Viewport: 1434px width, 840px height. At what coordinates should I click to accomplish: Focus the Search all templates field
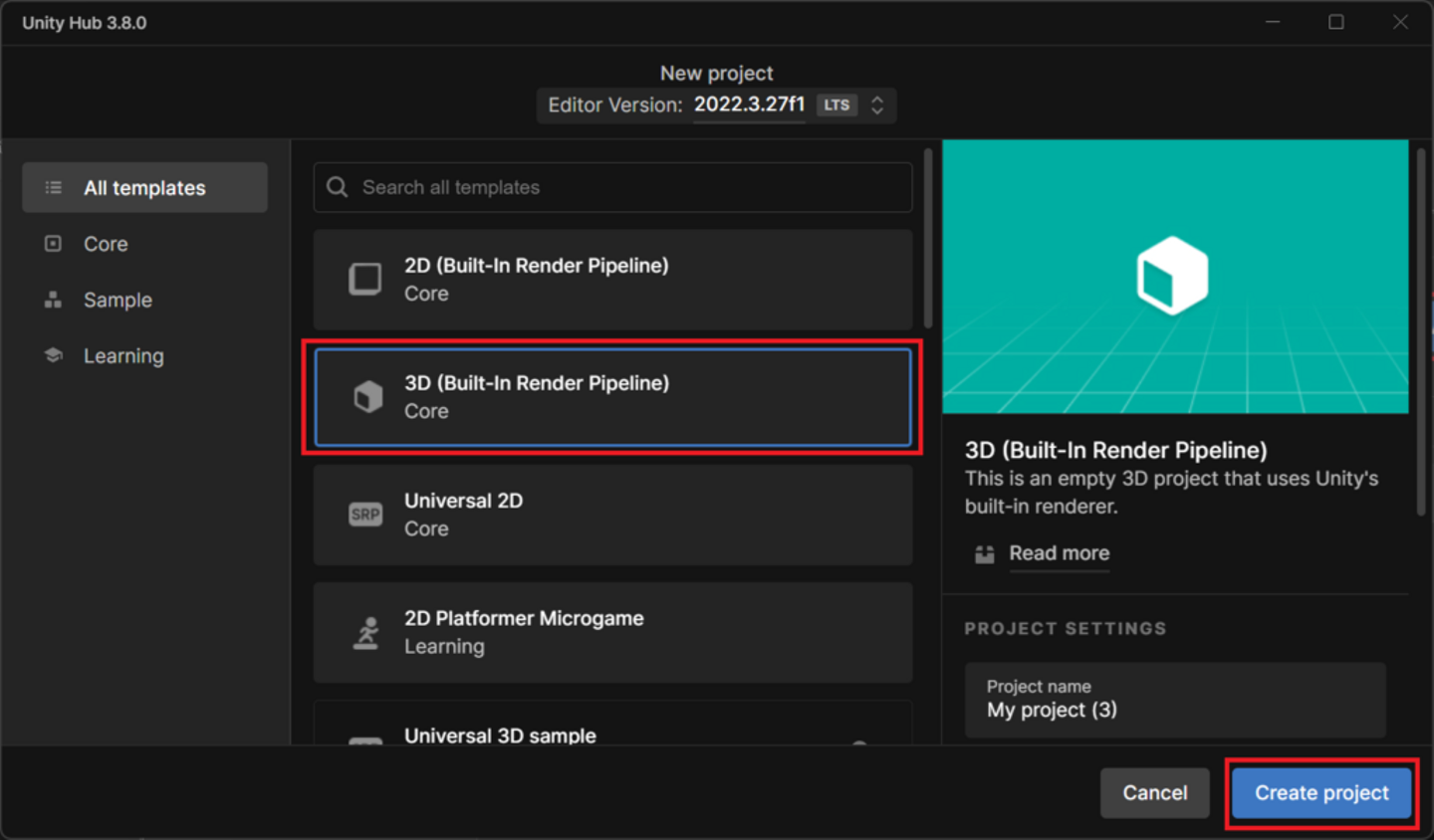(x=627, y=187)
